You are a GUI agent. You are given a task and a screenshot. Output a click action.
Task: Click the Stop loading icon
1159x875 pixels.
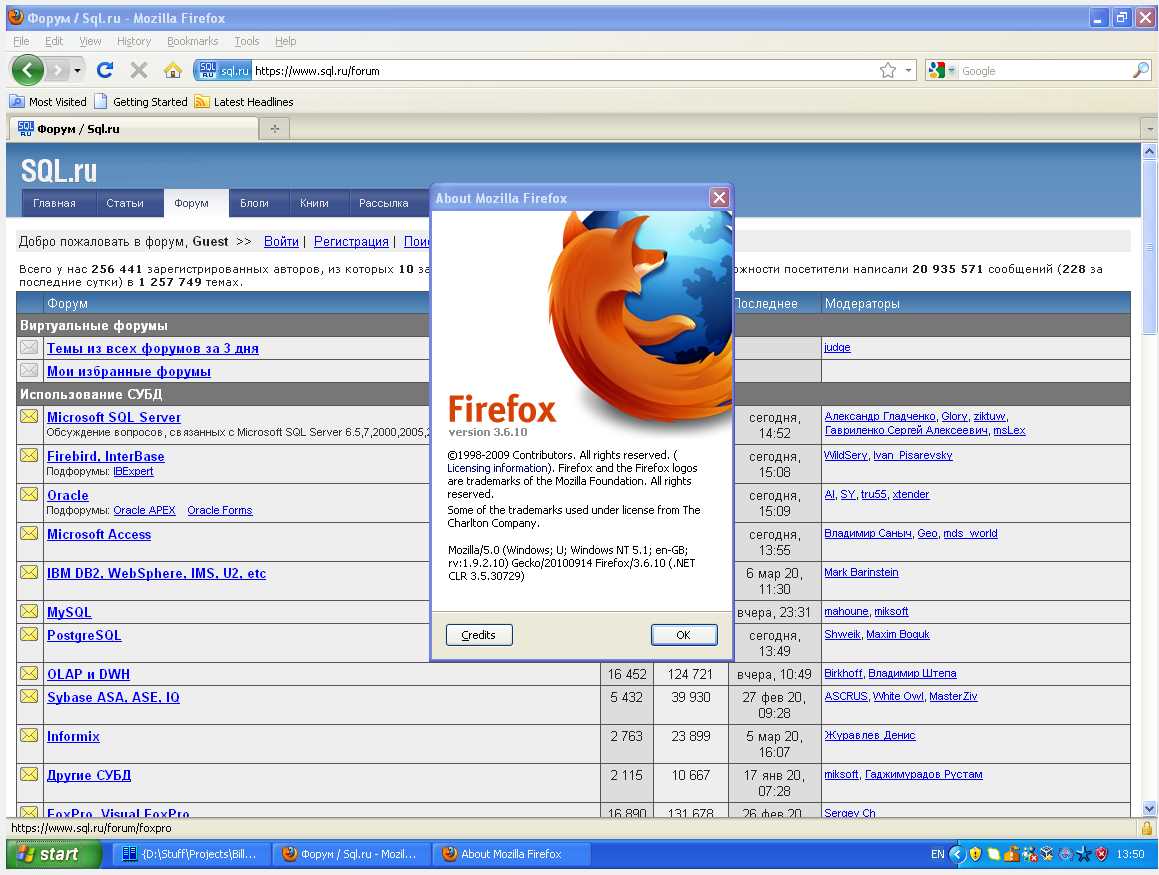139,70
